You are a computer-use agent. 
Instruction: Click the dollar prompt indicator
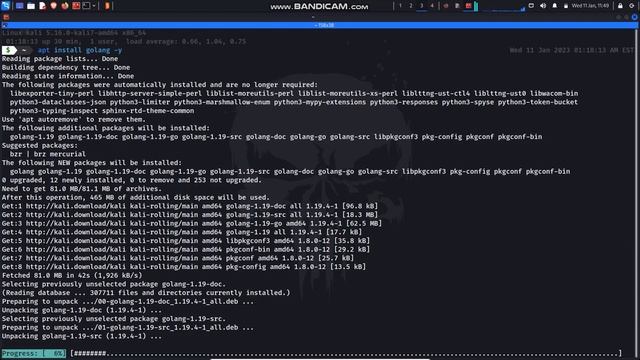(x=8, y=50)
